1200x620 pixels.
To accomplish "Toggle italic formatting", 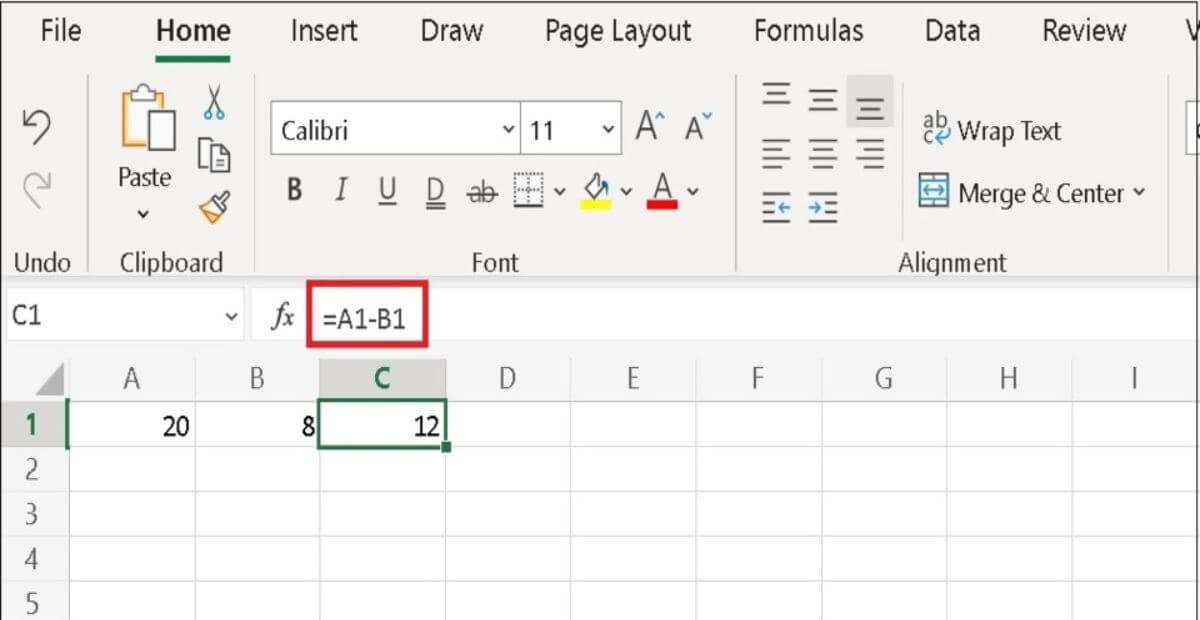I will pos(341,189).
